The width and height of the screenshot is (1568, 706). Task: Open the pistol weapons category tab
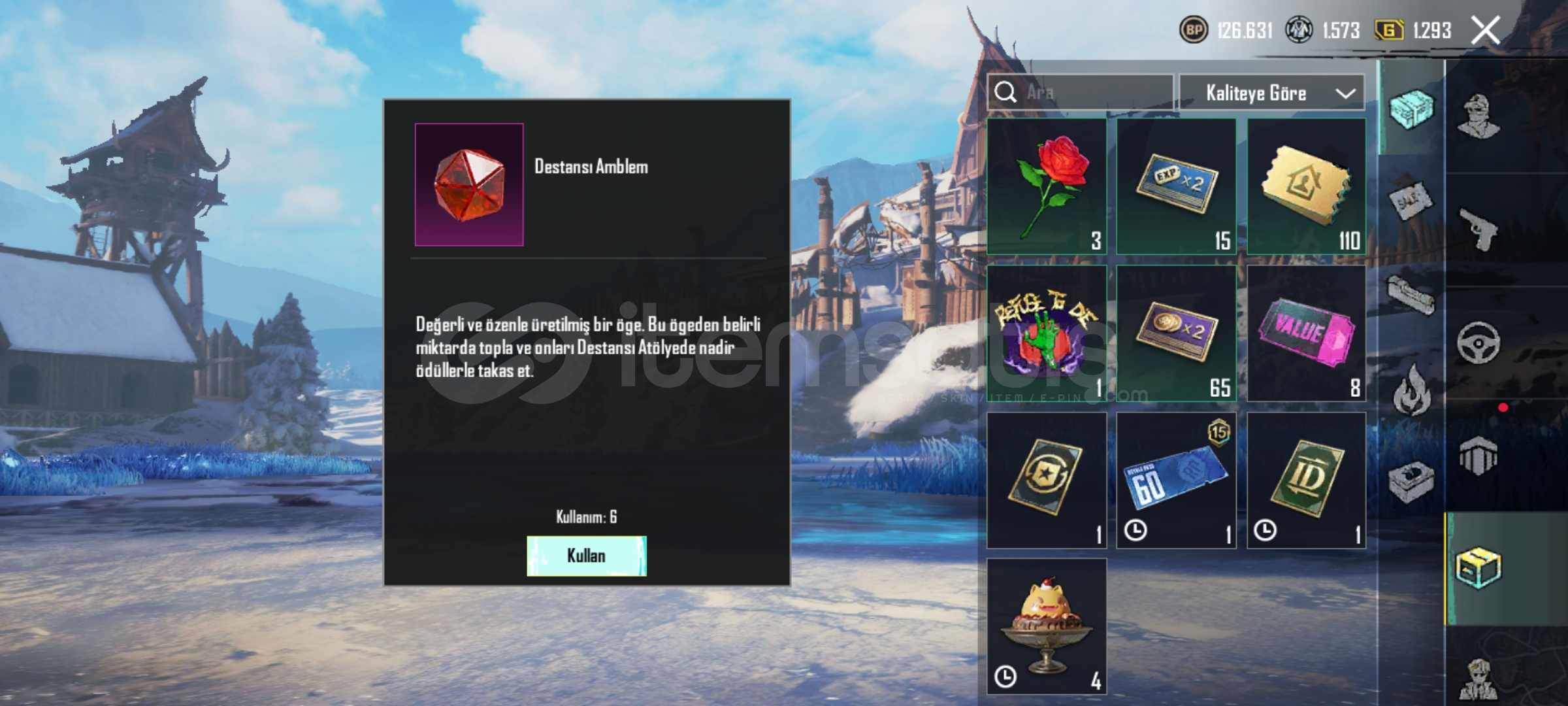click(x=1479, y=229)
